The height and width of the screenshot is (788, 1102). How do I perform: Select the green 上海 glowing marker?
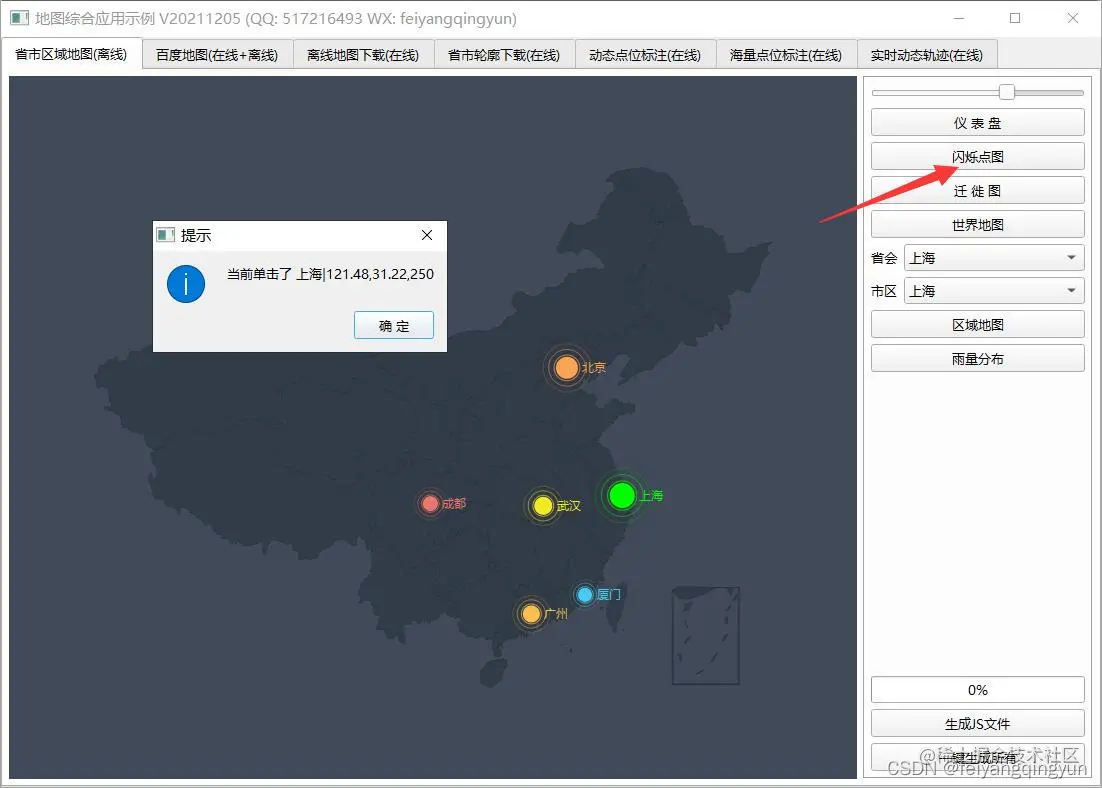click(x=623, y=495)
